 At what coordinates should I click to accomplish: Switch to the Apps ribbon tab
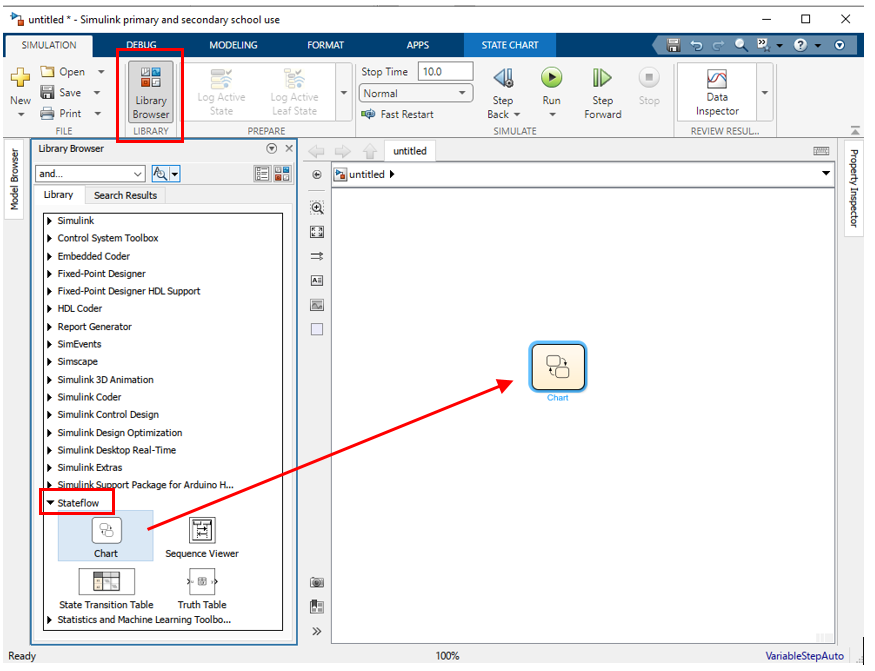417,45
